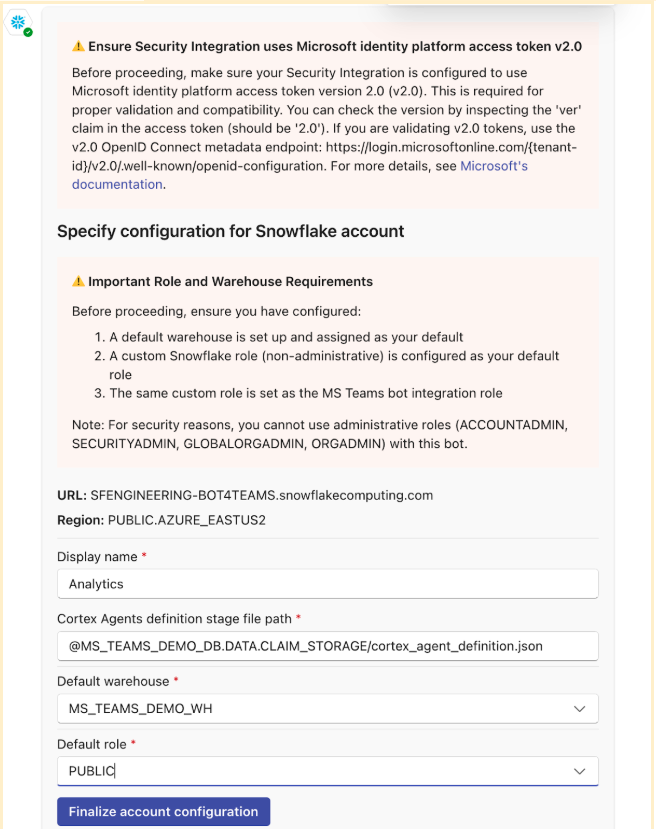The width and height of the screenshot is (656, 829).
Task: Focus the Cortex Agents definition stage file path field
Action: click(328, 646)
